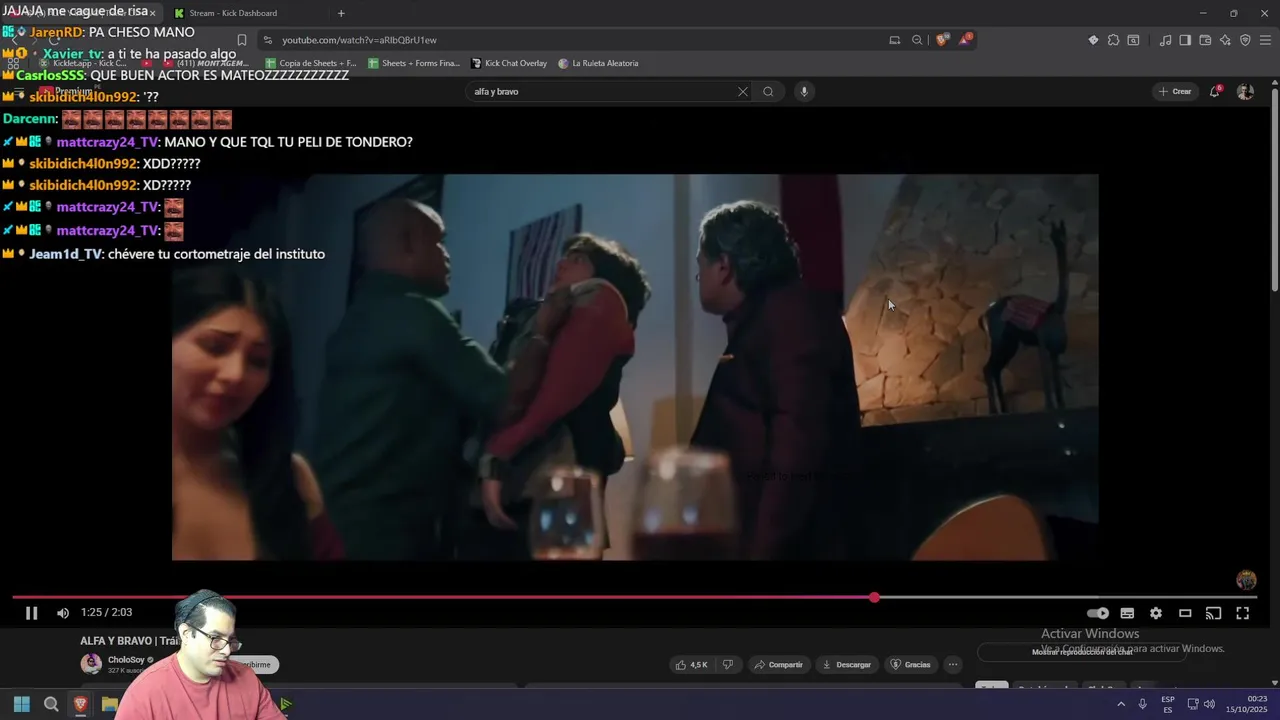Open the player settings gear

coord(1156,613)
